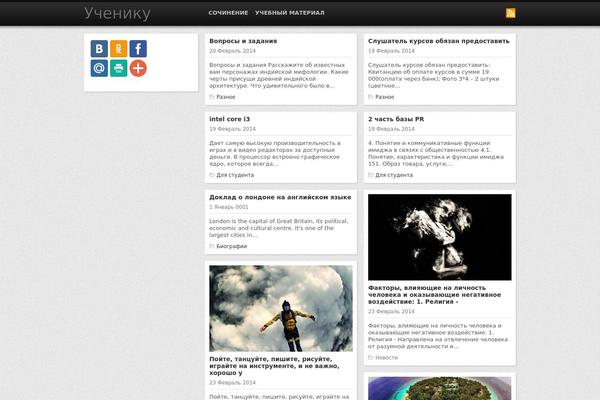
Task: Open the СОЧИНЕНИЕ menu item
Action: coord(228,13)
